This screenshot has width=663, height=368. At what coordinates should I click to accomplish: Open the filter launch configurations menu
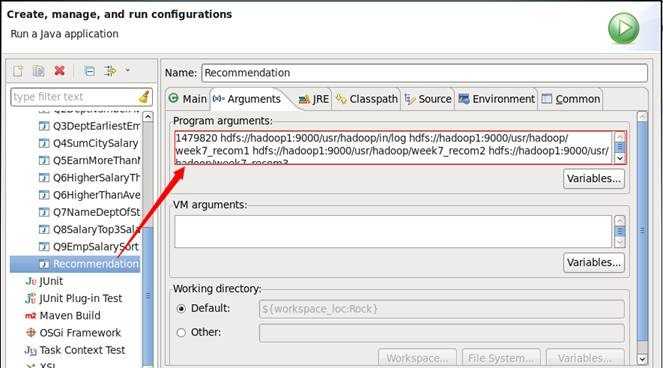[110, 71]
